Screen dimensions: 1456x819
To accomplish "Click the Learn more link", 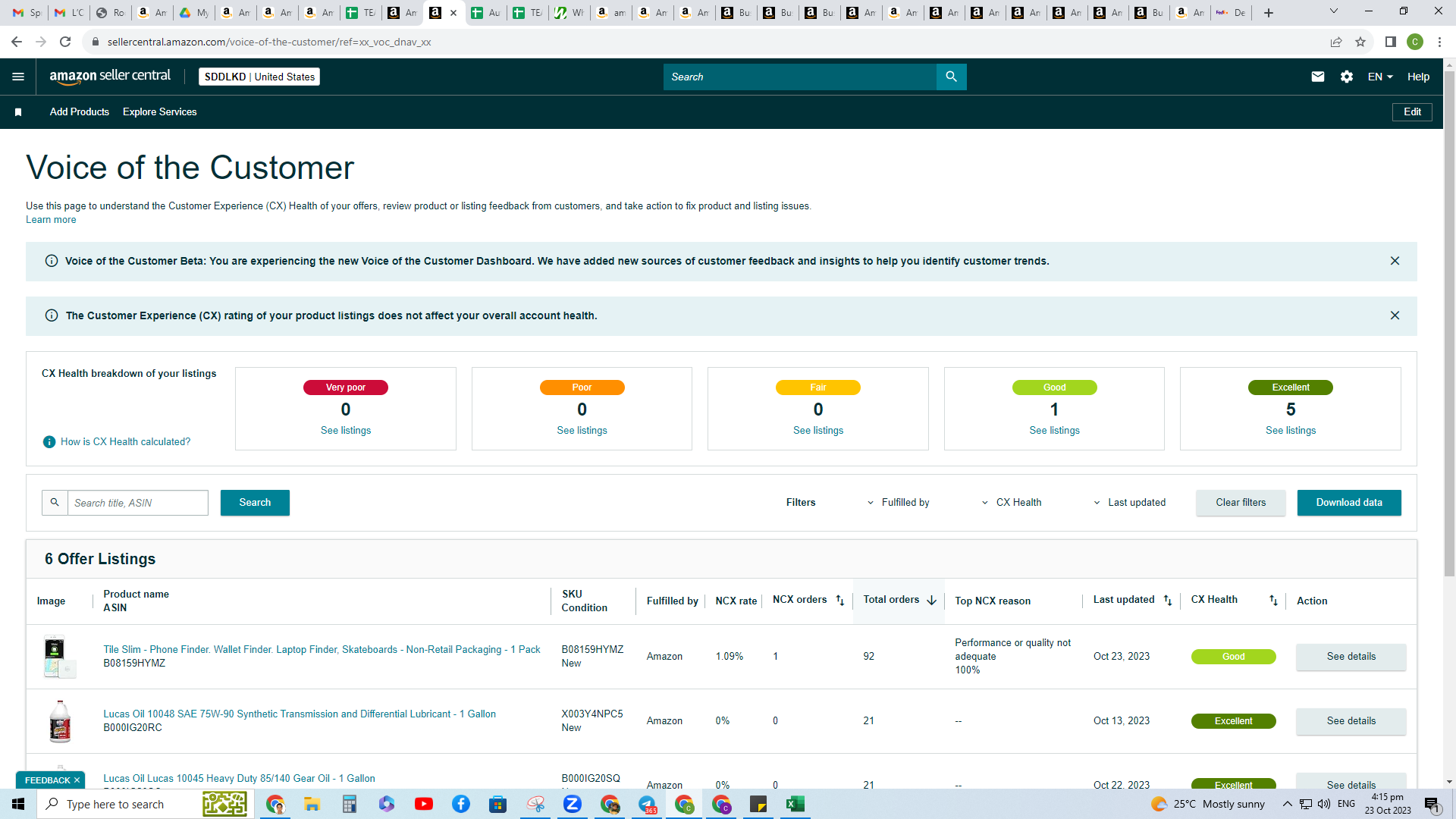I will [51, 220].
